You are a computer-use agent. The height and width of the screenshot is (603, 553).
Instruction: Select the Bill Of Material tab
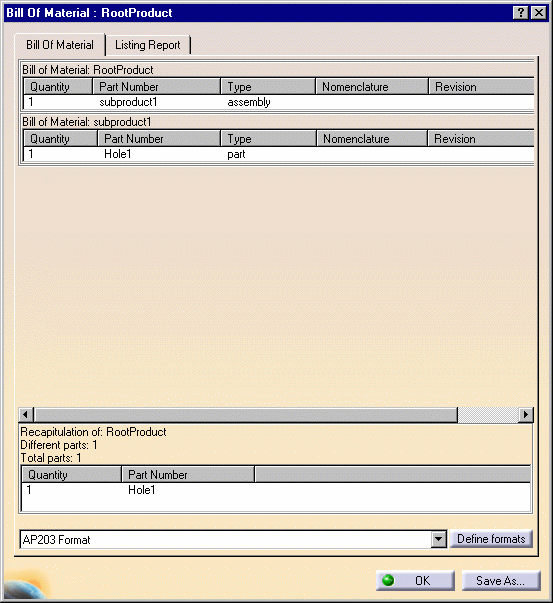[60, 45]
